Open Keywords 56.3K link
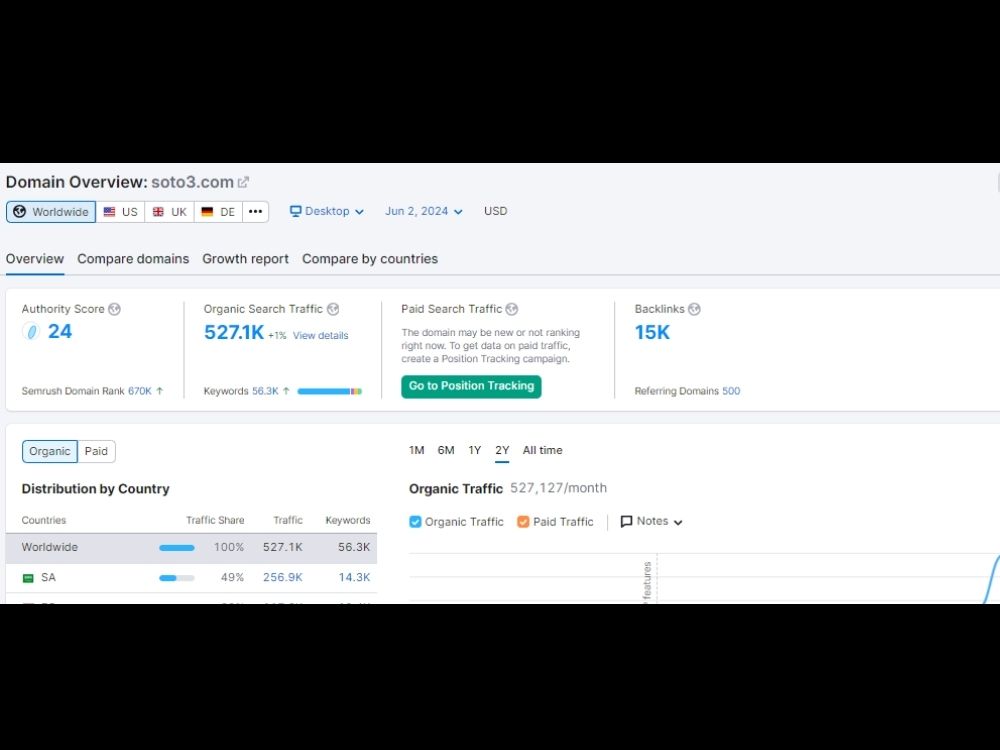The image size is (1000, 750). click(265, 391)
